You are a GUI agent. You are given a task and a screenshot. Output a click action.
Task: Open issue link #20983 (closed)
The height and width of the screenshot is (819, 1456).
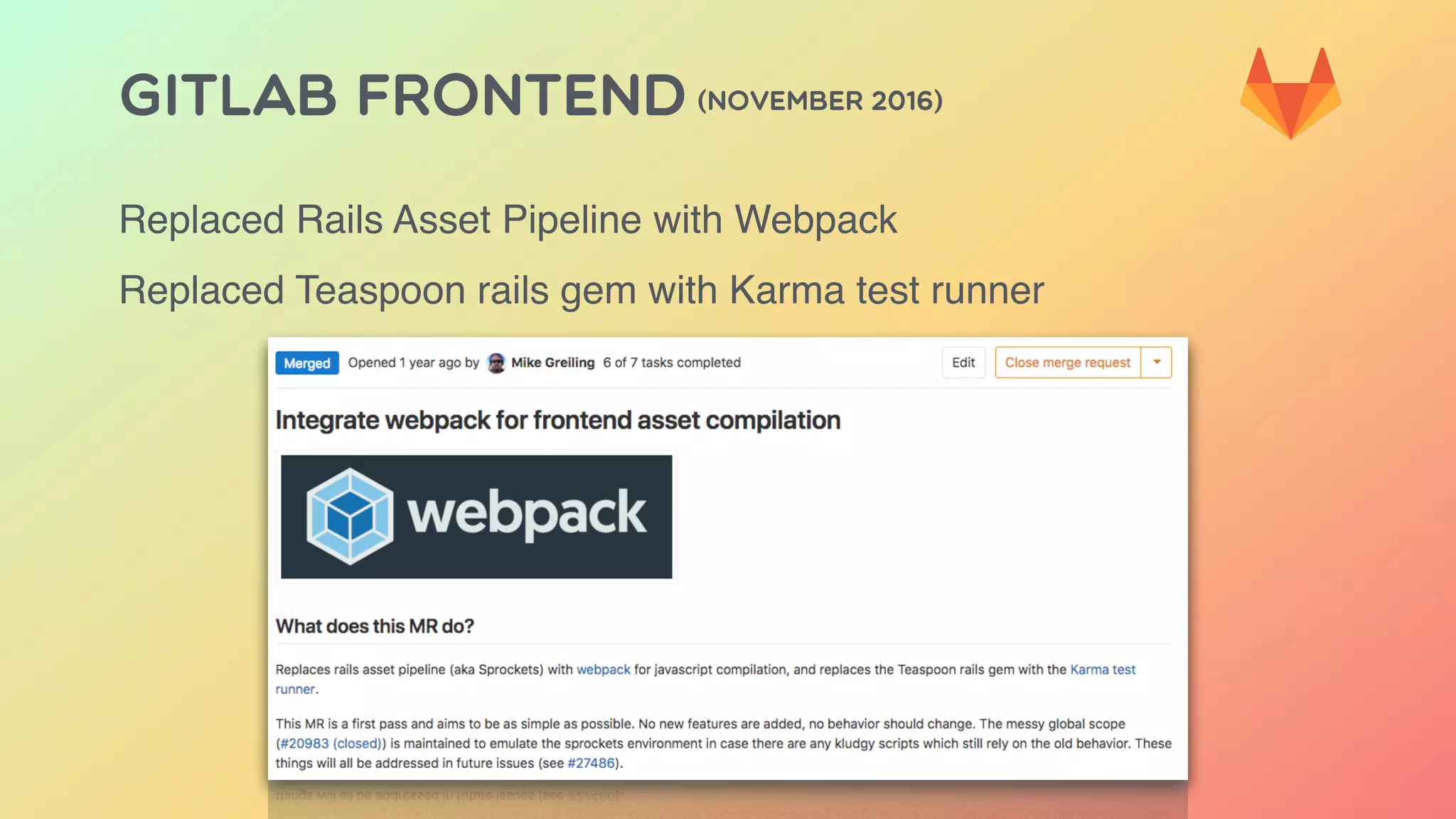pyautogui.click(x=331, y=744)
